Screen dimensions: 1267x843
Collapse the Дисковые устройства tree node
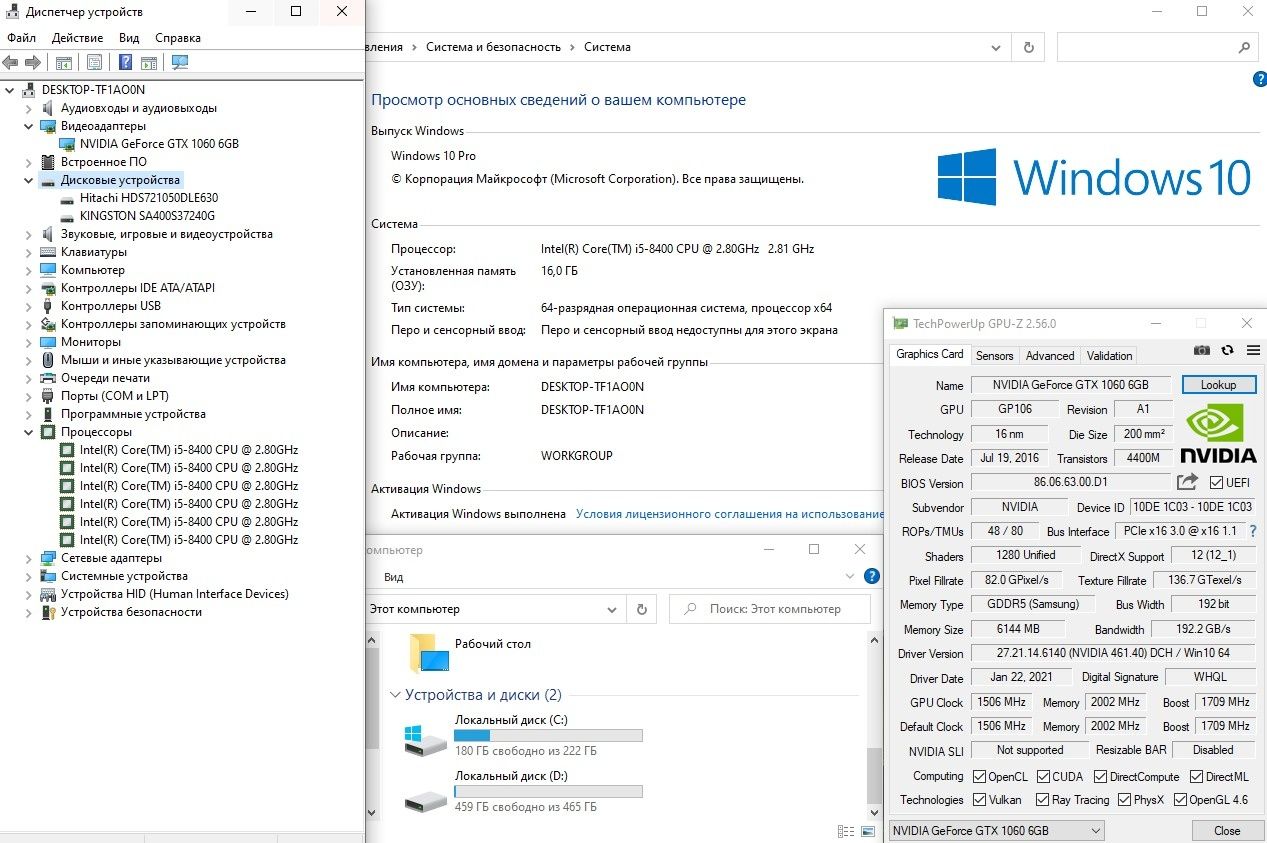point(28,180)
